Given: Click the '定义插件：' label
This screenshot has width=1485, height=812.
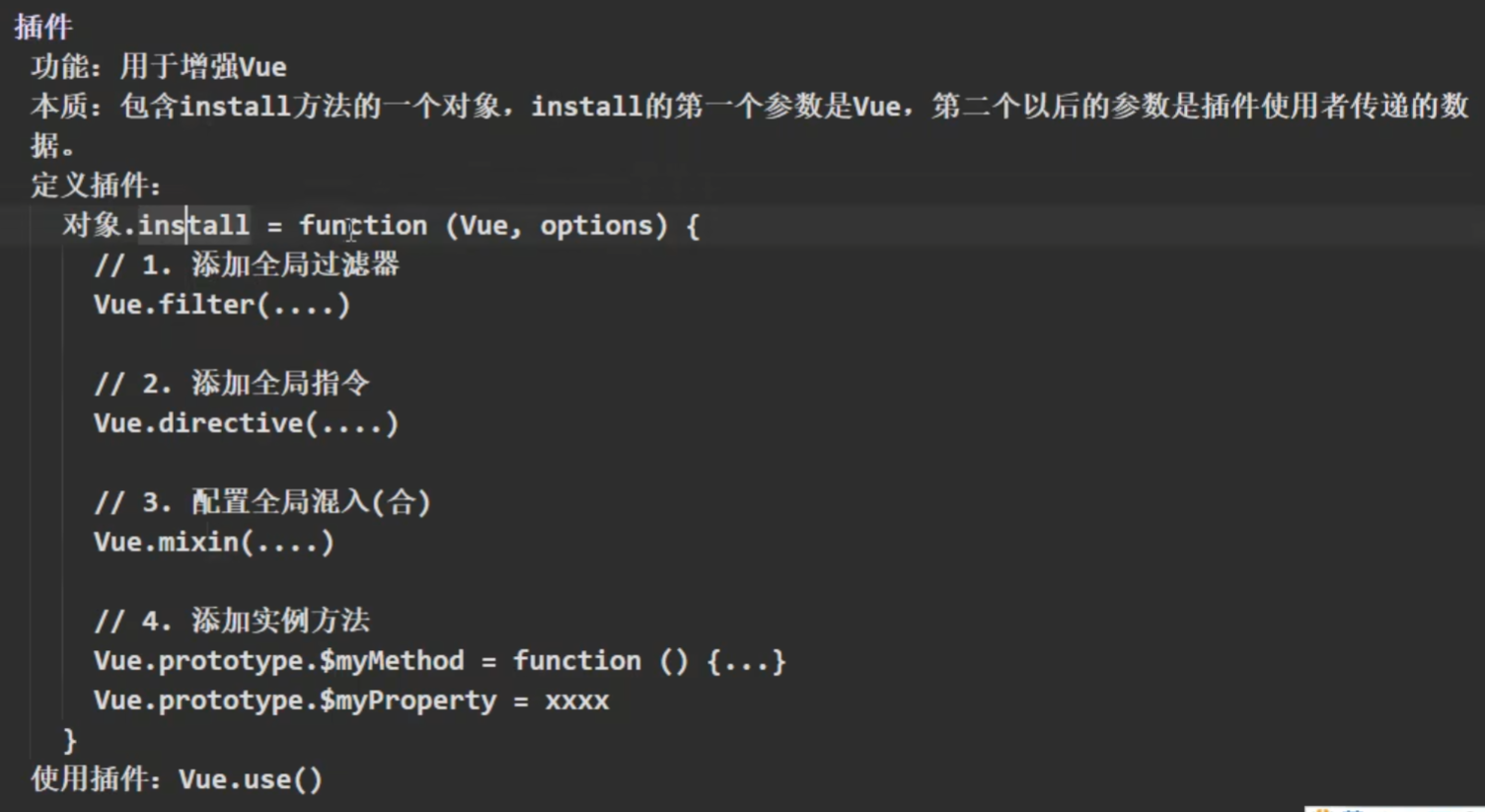Looking at the screenshot, I should 96,185.
